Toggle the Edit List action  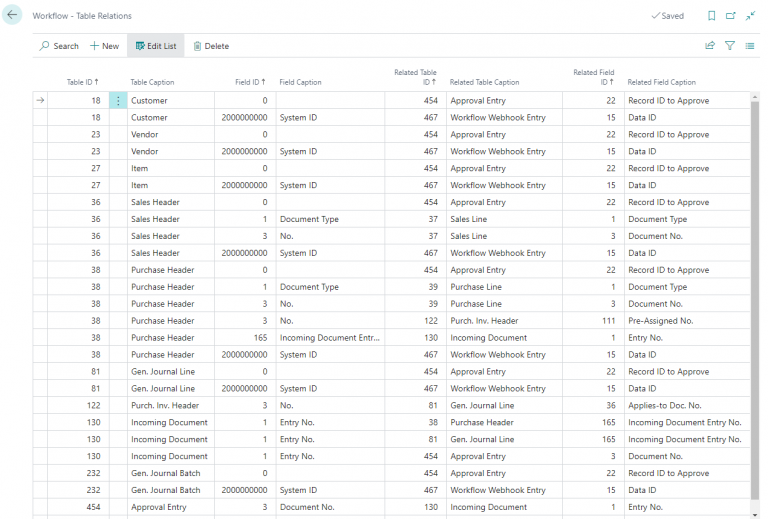coord(155,46)
